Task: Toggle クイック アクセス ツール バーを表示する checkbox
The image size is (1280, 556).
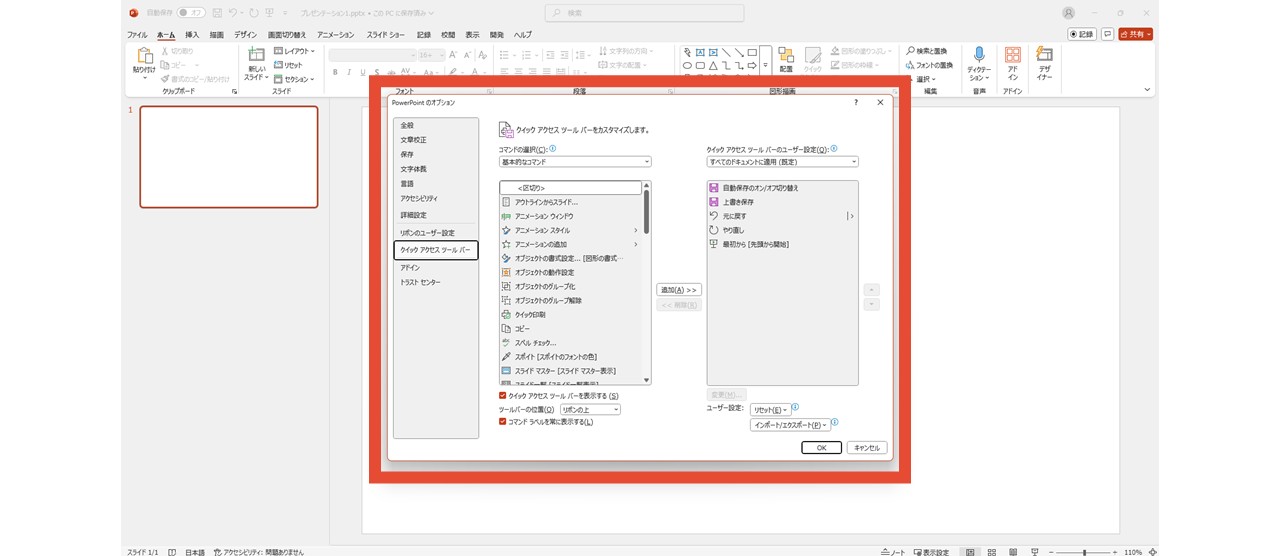Action: tap(503, 396)
